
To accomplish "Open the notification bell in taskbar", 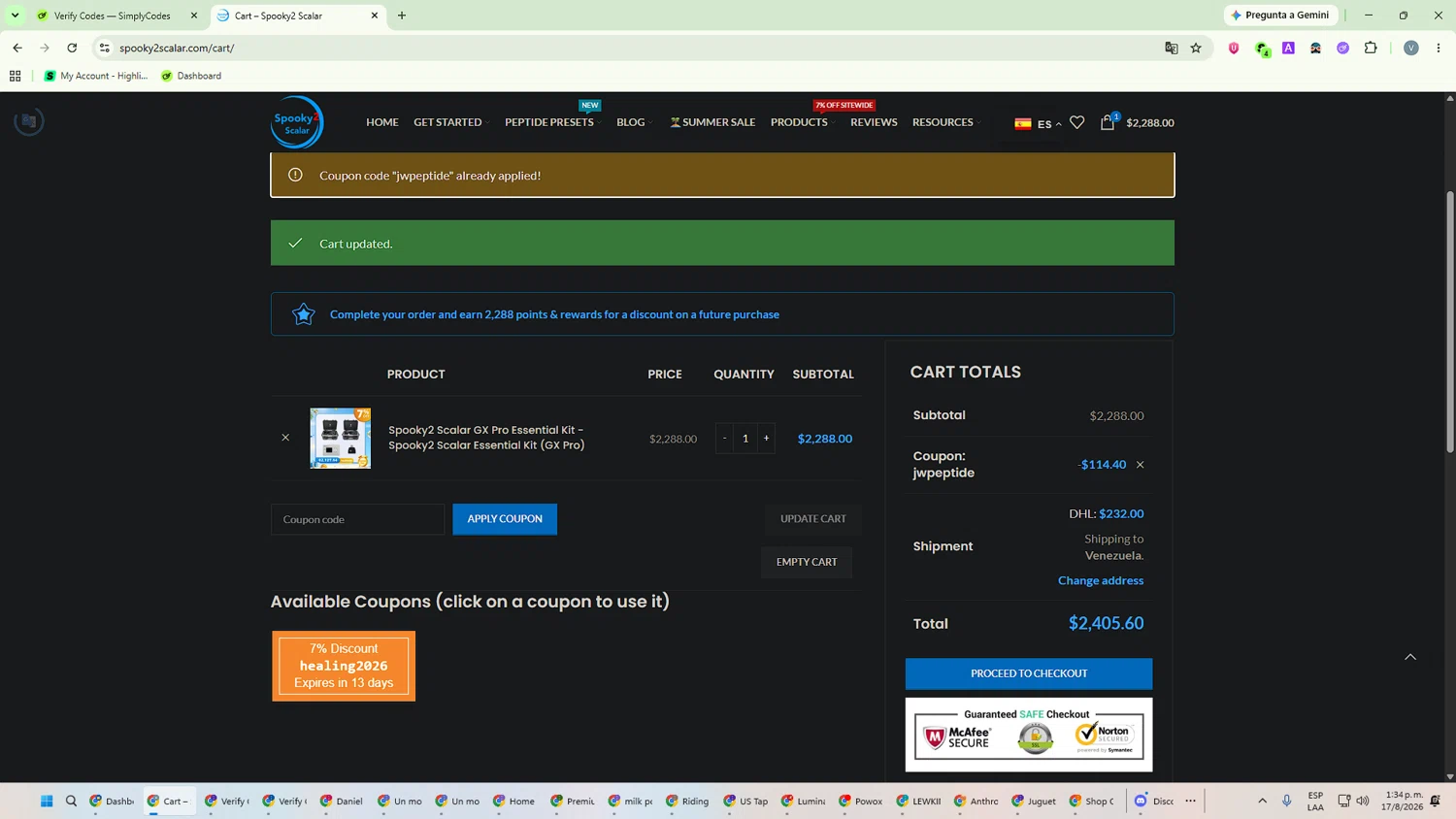I will coord(1435,801).
